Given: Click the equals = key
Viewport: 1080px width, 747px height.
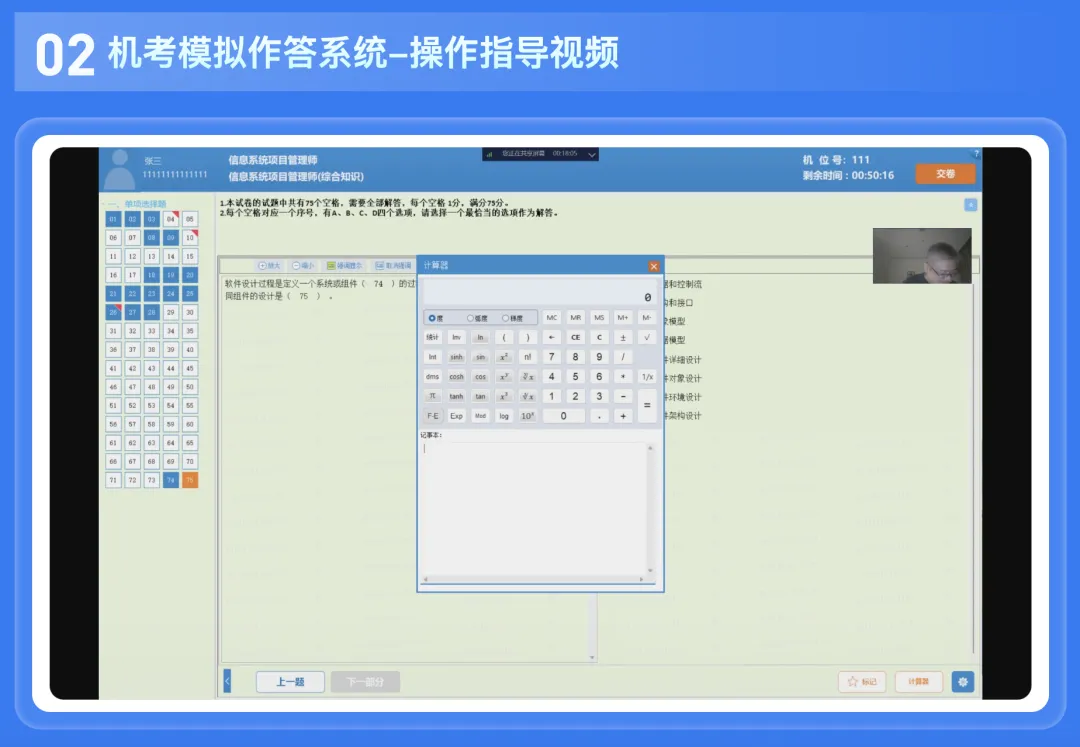Looking at the screenshot, I should click(647, 406).
